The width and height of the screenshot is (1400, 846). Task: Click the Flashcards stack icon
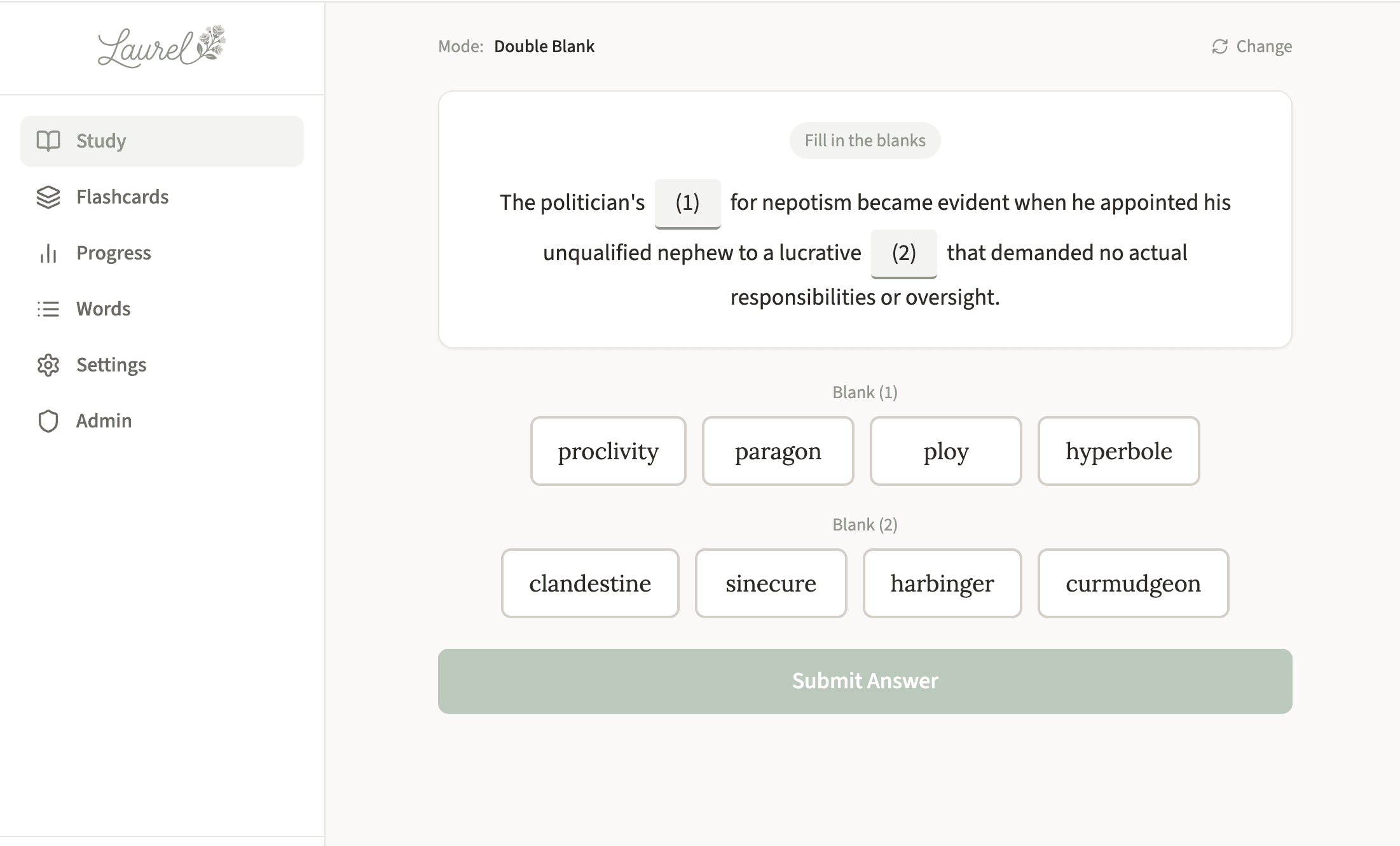48,197
